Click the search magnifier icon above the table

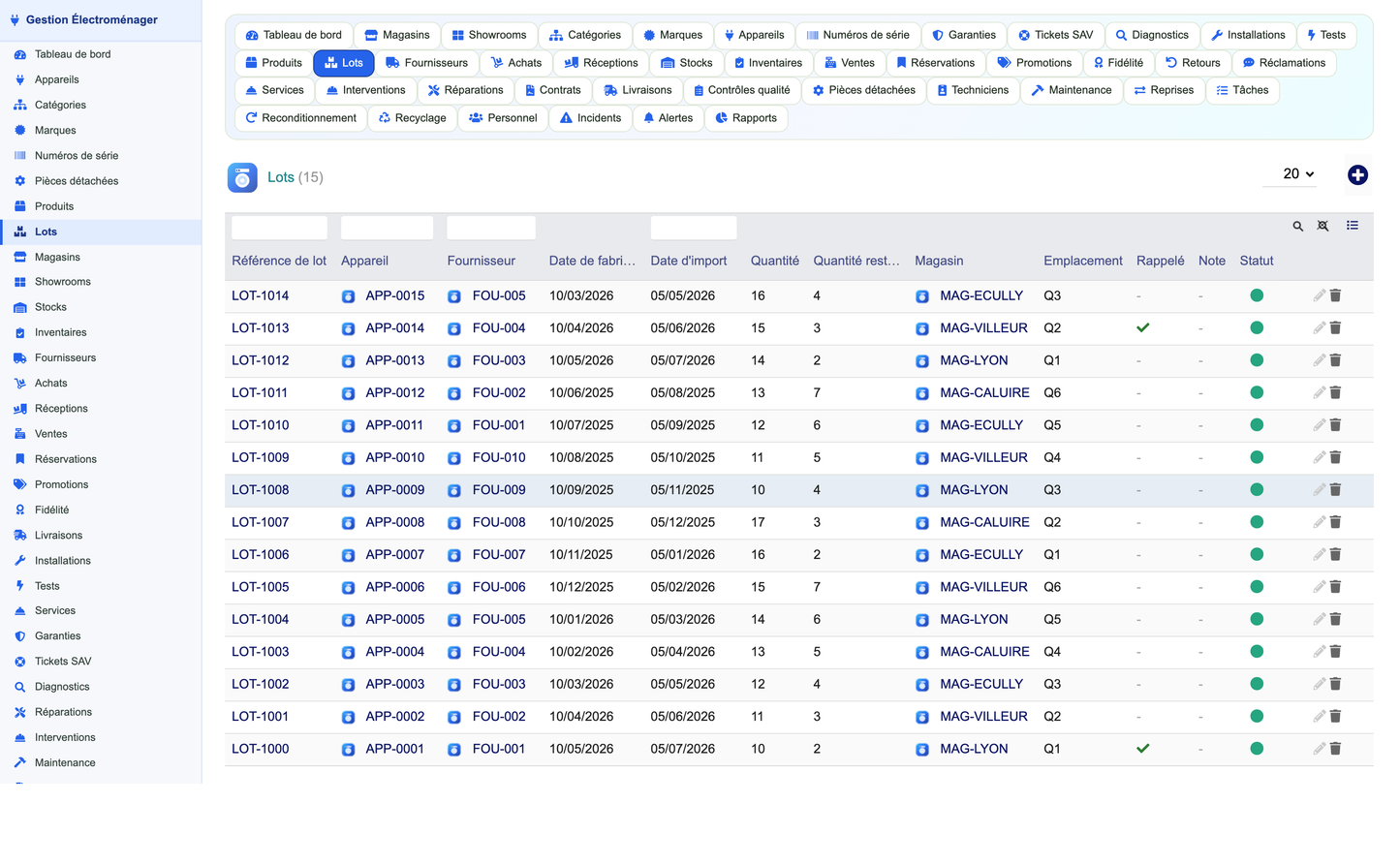(1297, 226)
